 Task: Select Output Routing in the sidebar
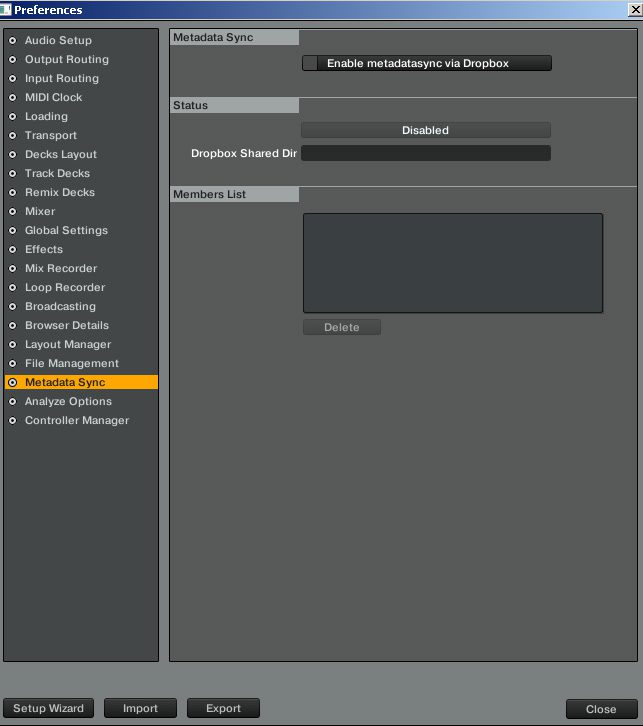pos(66,60)
